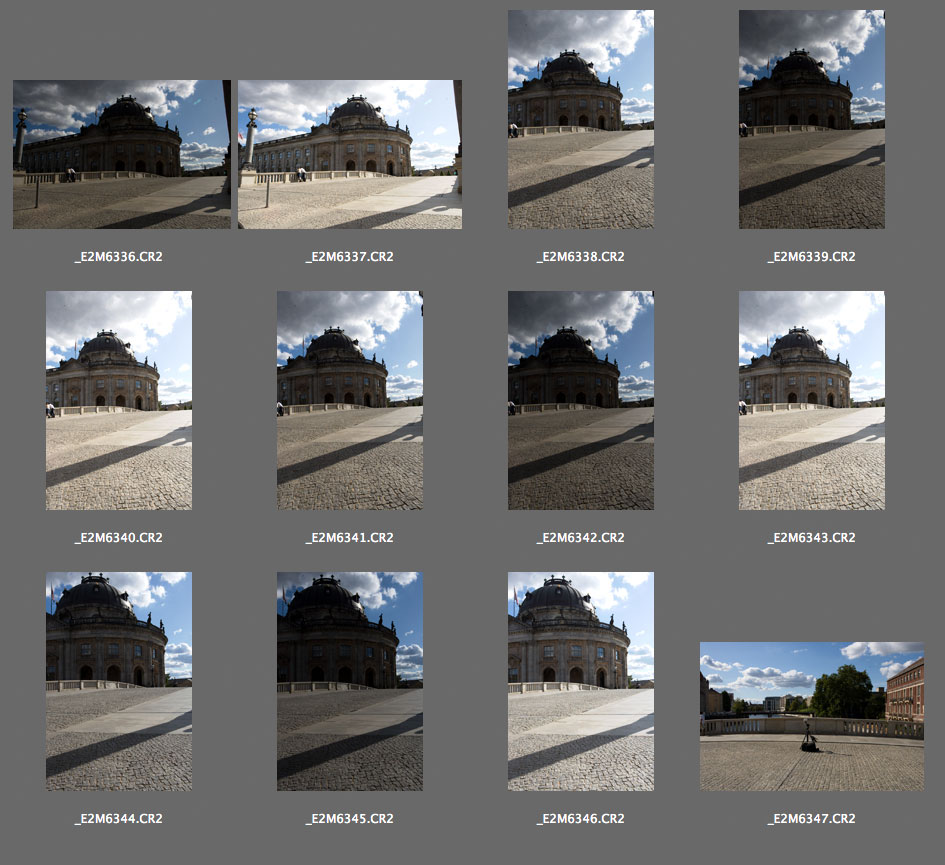This screenshot has height=865, width=945.
Task: Select the _E2M6336.CR2 thumbnail image
Action: tap(121, 154)
